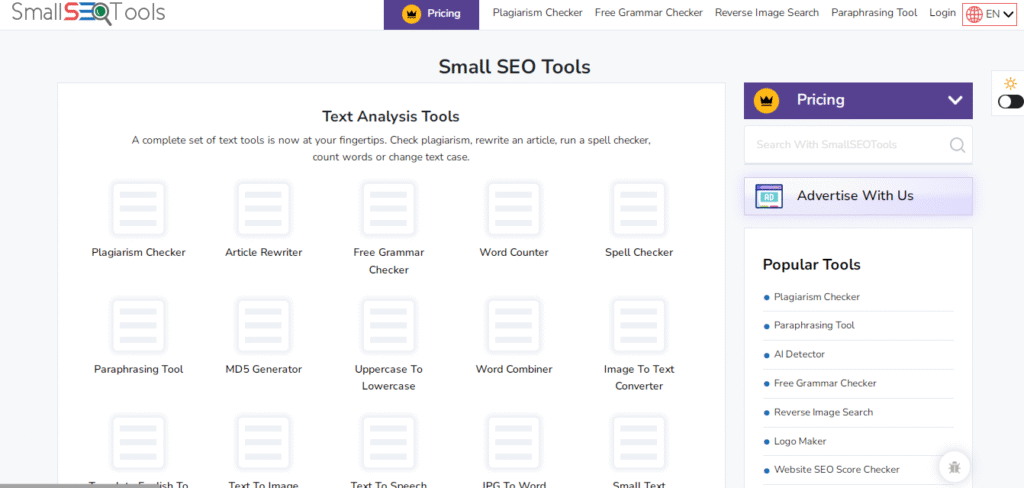Open Reverse Image Search in top navigation
This screenshot has width=1024, height=488.
coord(767,12)
